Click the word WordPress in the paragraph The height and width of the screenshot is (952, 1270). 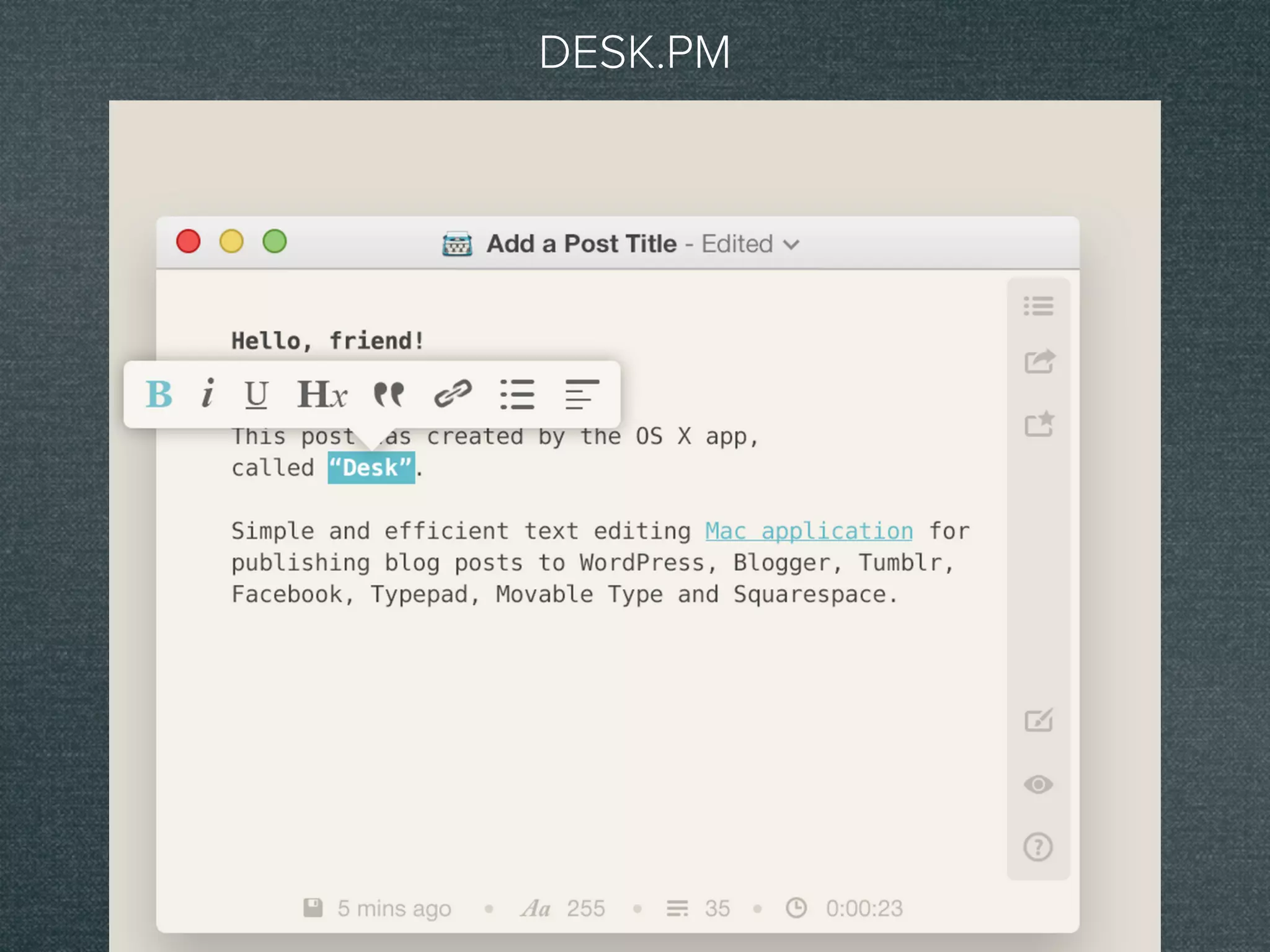click(x=642, y=563)
